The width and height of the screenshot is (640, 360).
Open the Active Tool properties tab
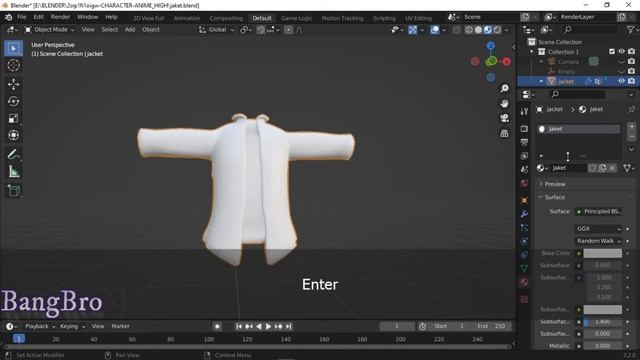point(524,111)
